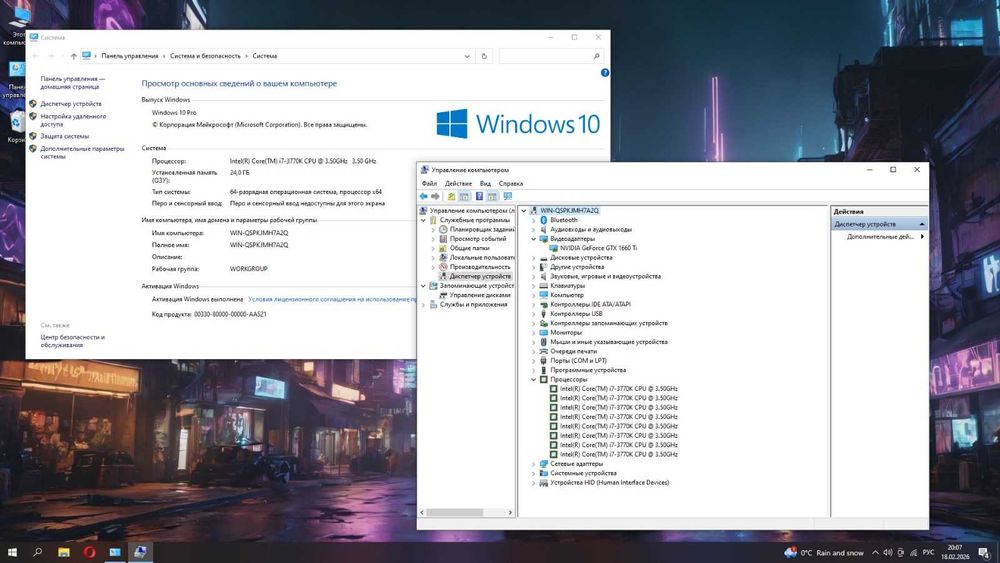Open the Действие menu
Screen dimensions: 1000x563
click(x=459, y=184)
